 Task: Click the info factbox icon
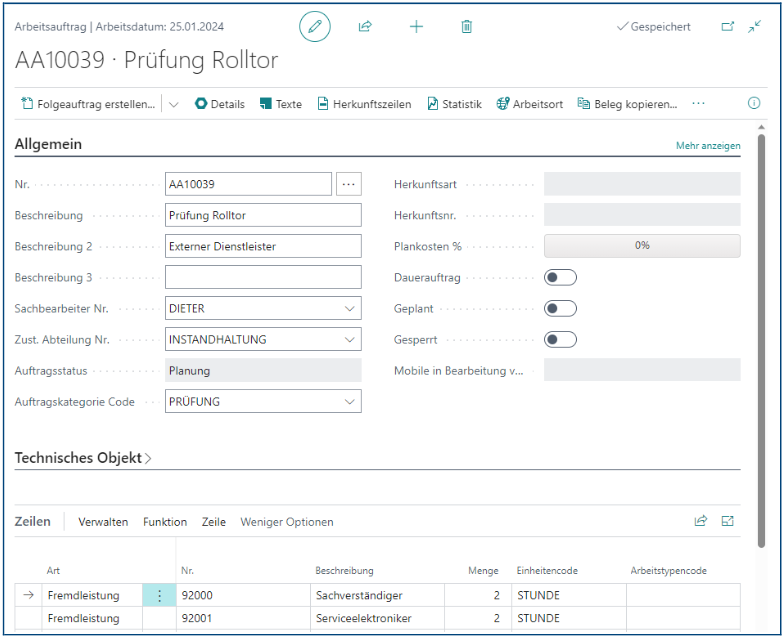(x=754, y=104)
